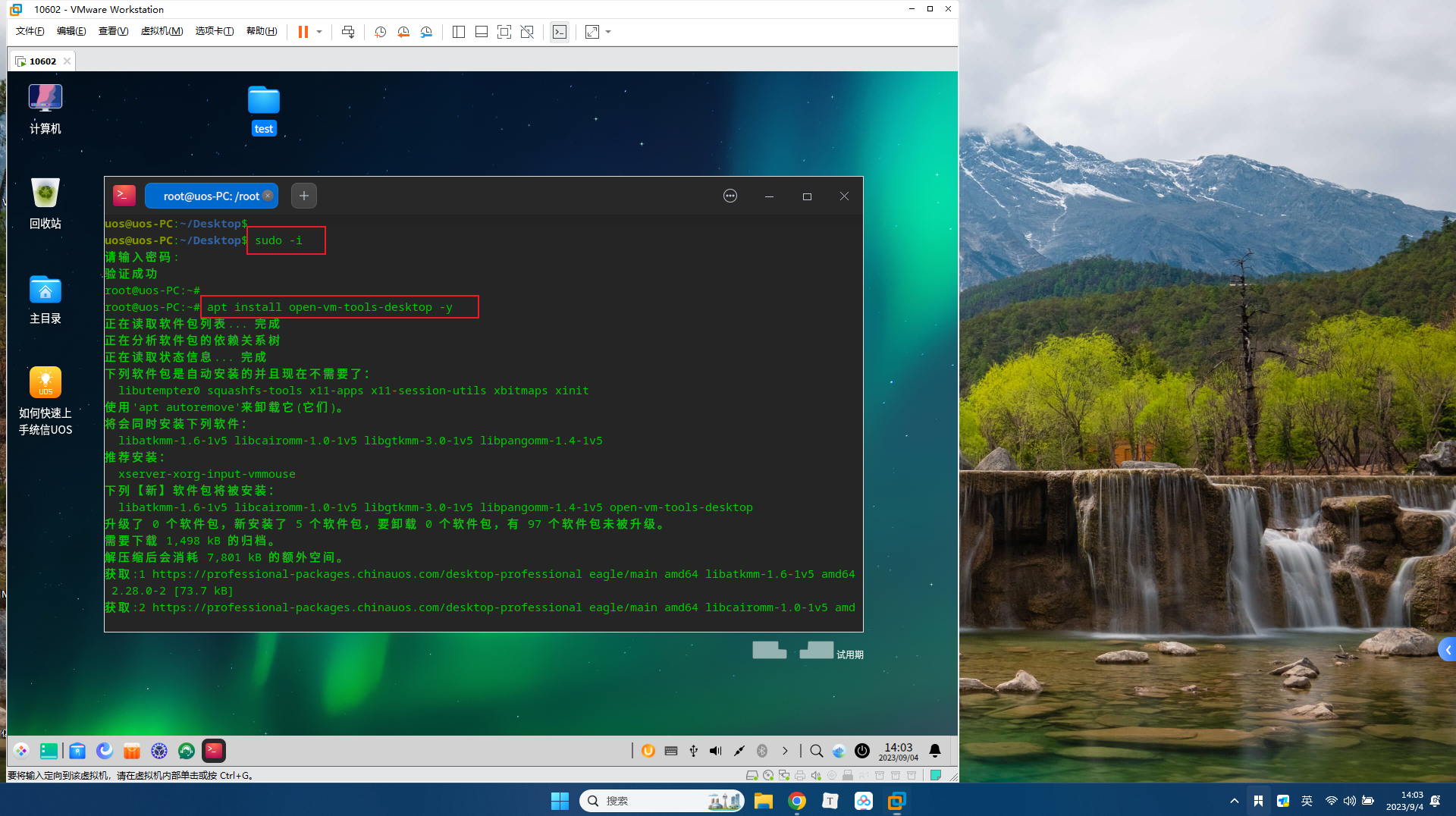Click the 英 input method indicator
Screen dimensions: 1456x816
pyautogui.click(x=1307, y=801)
